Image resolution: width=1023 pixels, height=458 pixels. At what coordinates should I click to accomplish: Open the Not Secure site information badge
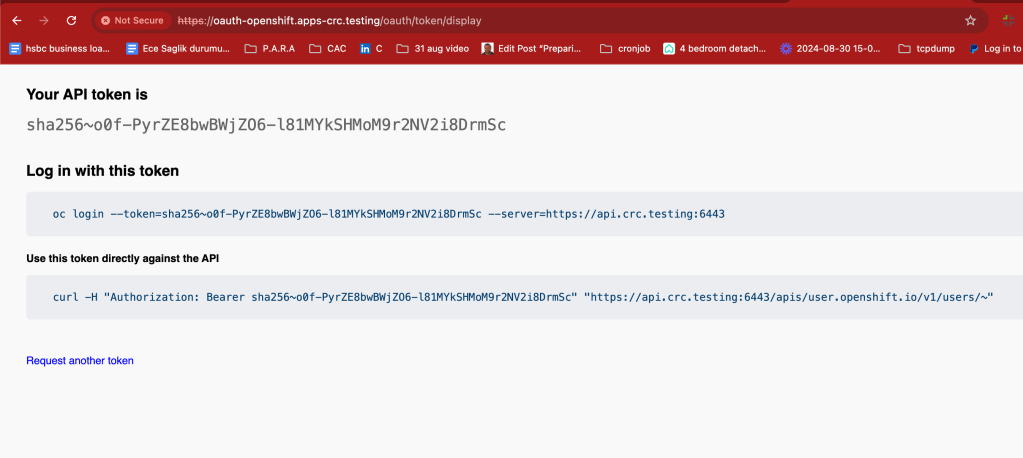[x=133, y=21]
